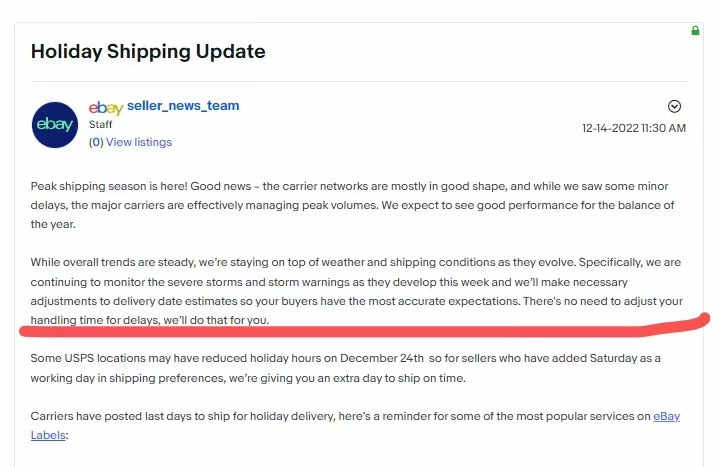The width and height of the screenshot is (719, 467).
Task: Click the 'December 24th' text
Action: pos(382,358)
